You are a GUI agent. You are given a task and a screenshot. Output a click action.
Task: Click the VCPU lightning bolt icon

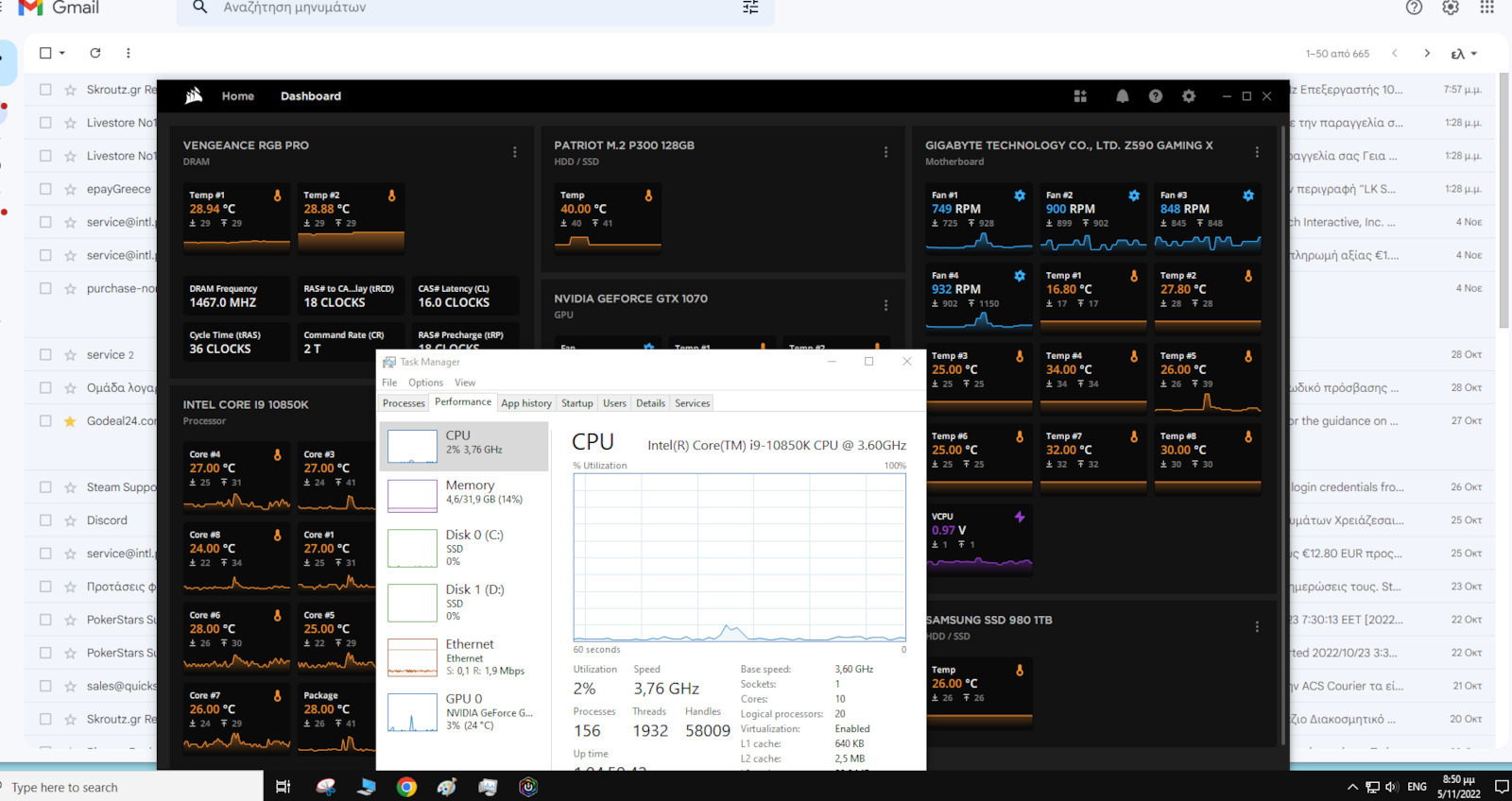(x=1020, y=517)
